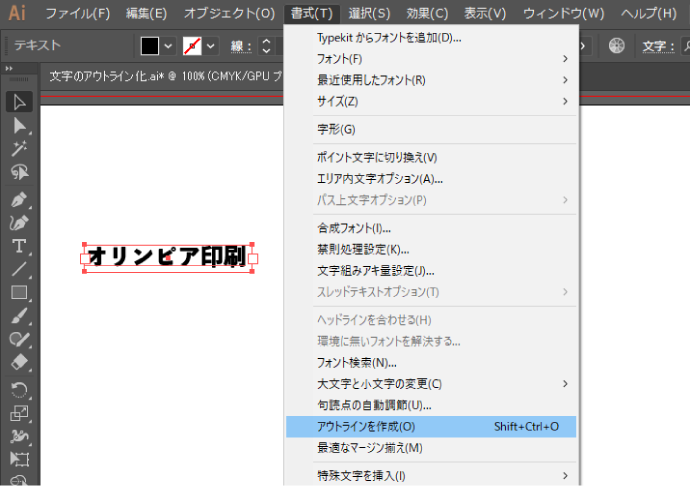Expand the フォント(F) submenu
The image size is (690, 486).
pyautogui.click(x=431, y=59)
